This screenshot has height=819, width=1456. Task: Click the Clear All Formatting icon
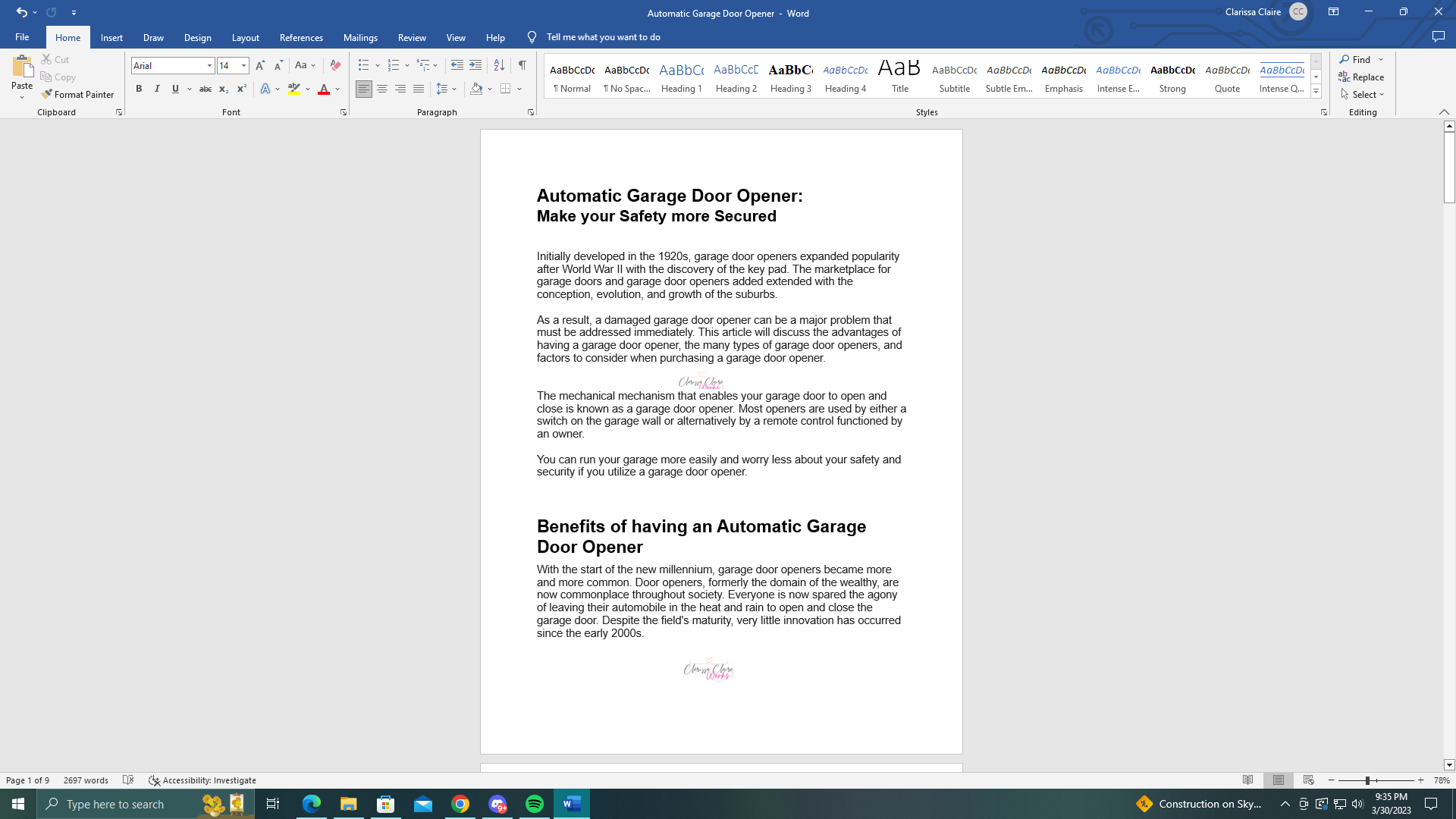pos(335,66)
